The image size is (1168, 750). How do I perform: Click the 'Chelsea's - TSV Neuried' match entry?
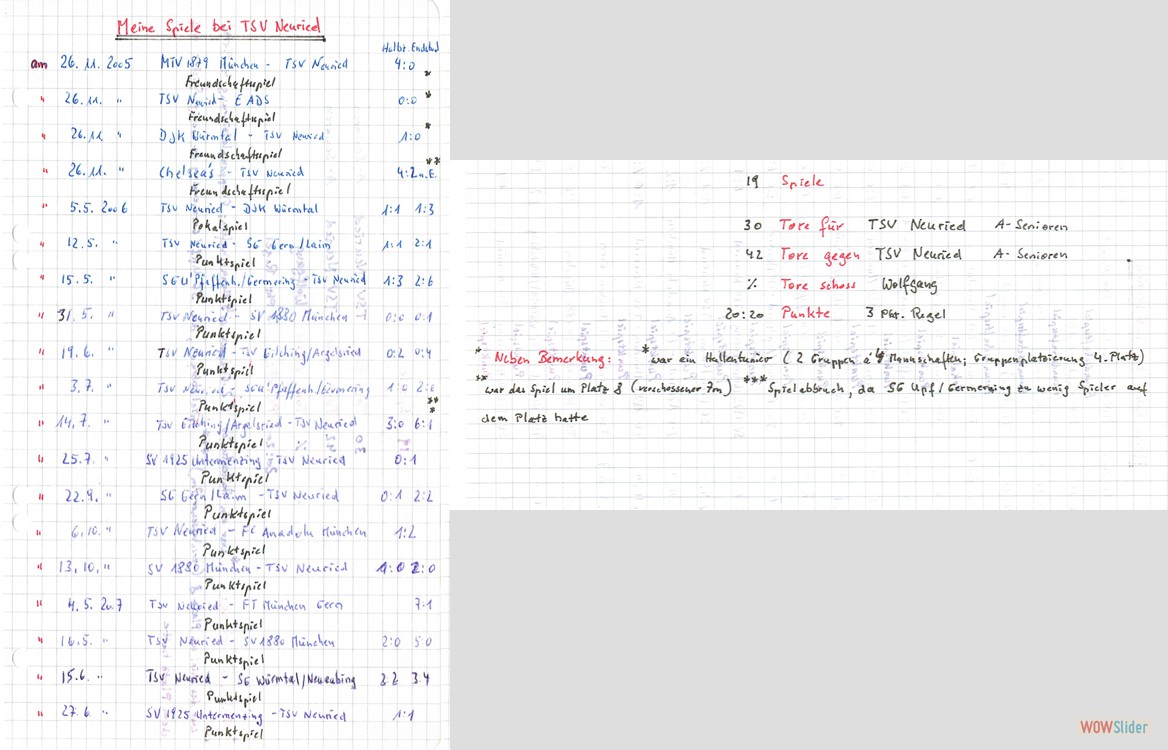232,172
